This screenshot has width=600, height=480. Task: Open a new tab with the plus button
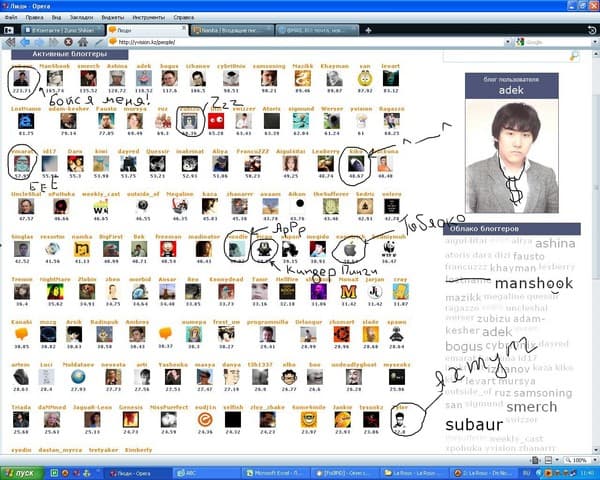point(368,30)
